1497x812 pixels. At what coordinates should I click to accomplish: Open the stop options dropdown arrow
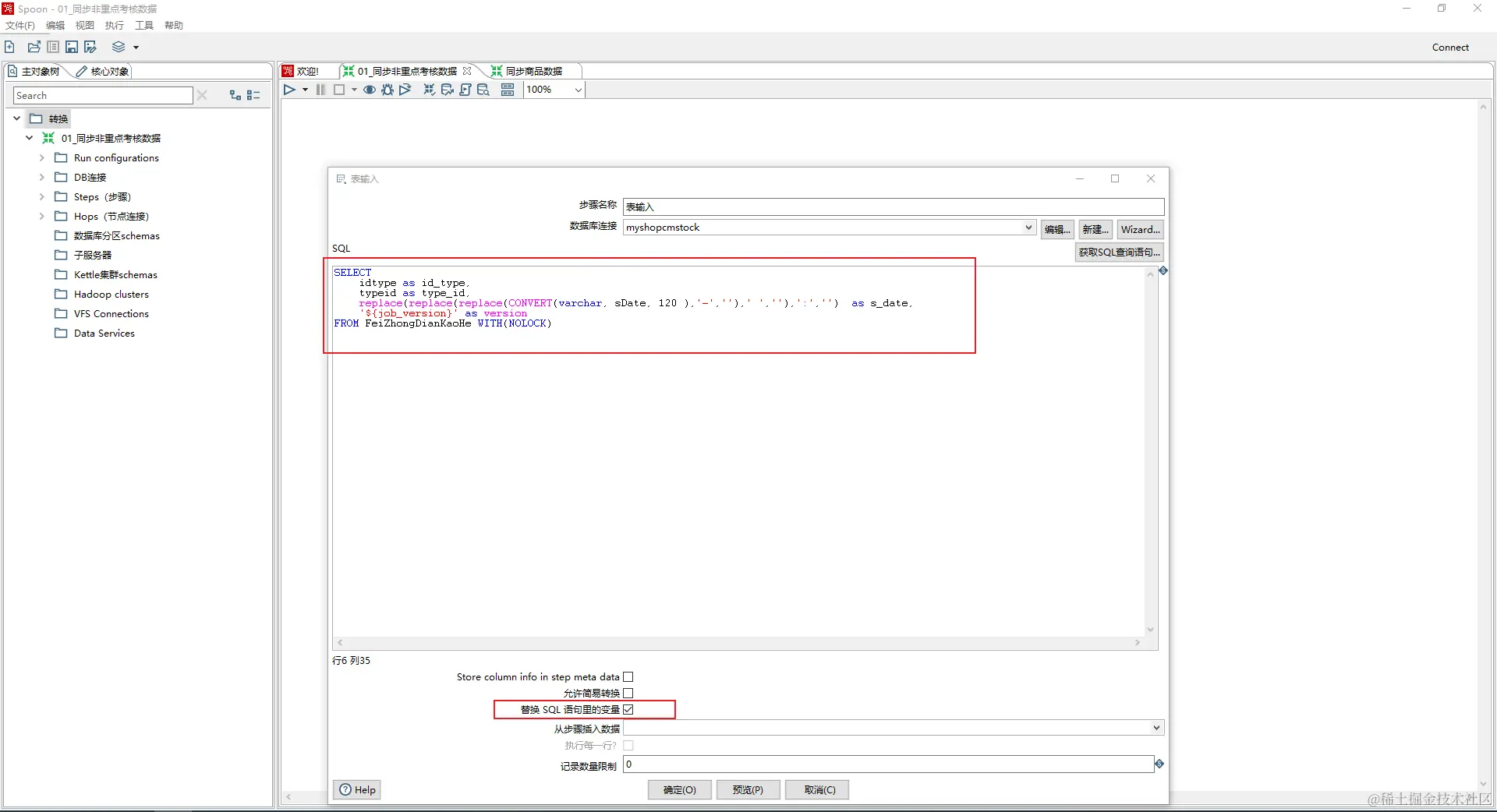pos(354,90)
